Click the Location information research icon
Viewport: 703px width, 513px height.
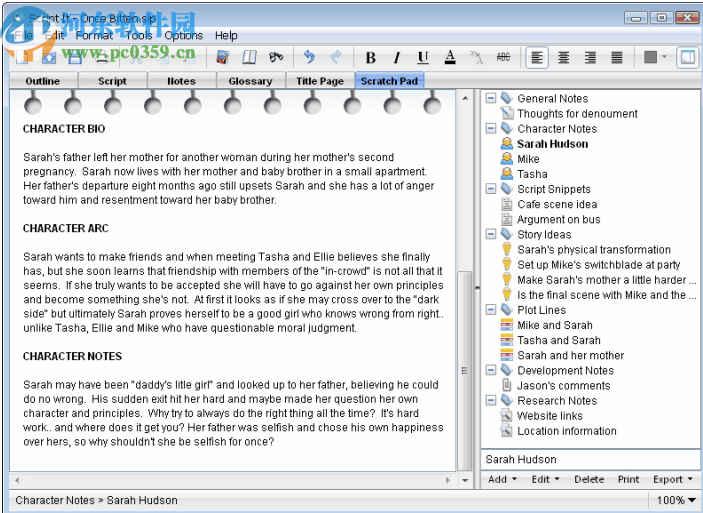tap(507, 430)
